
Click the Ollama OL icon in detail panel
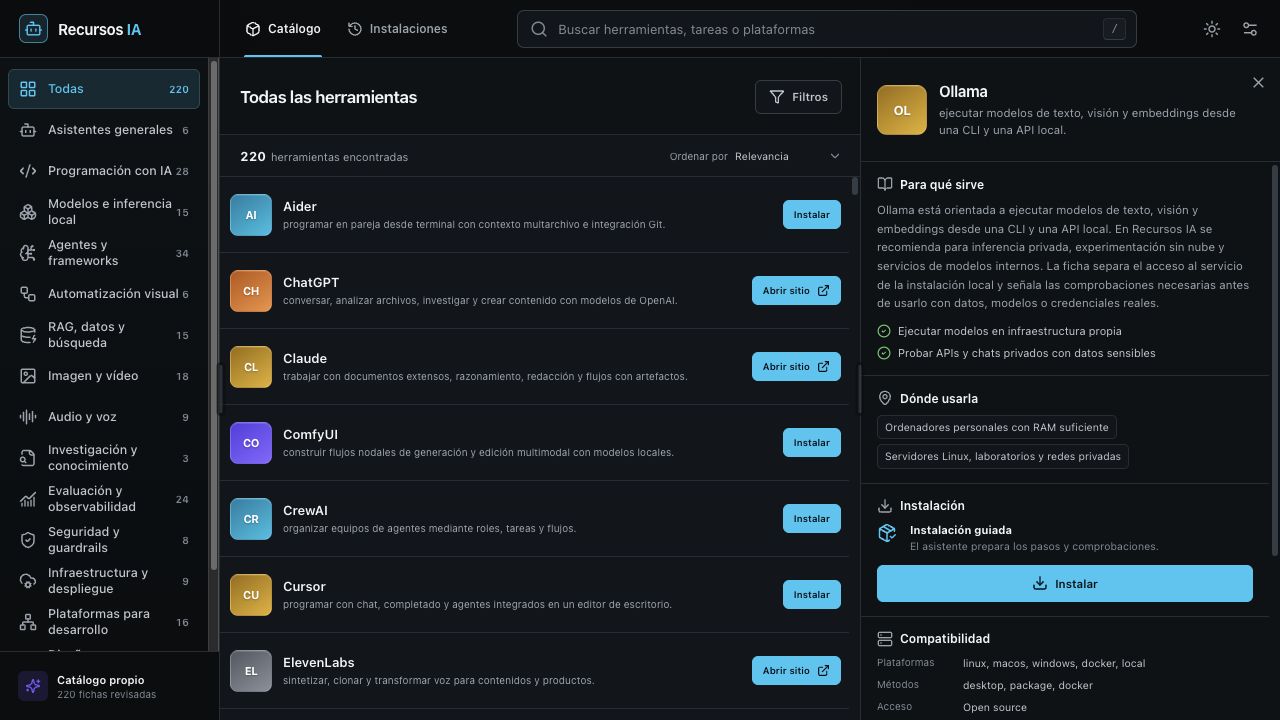[x=902, y=110]
